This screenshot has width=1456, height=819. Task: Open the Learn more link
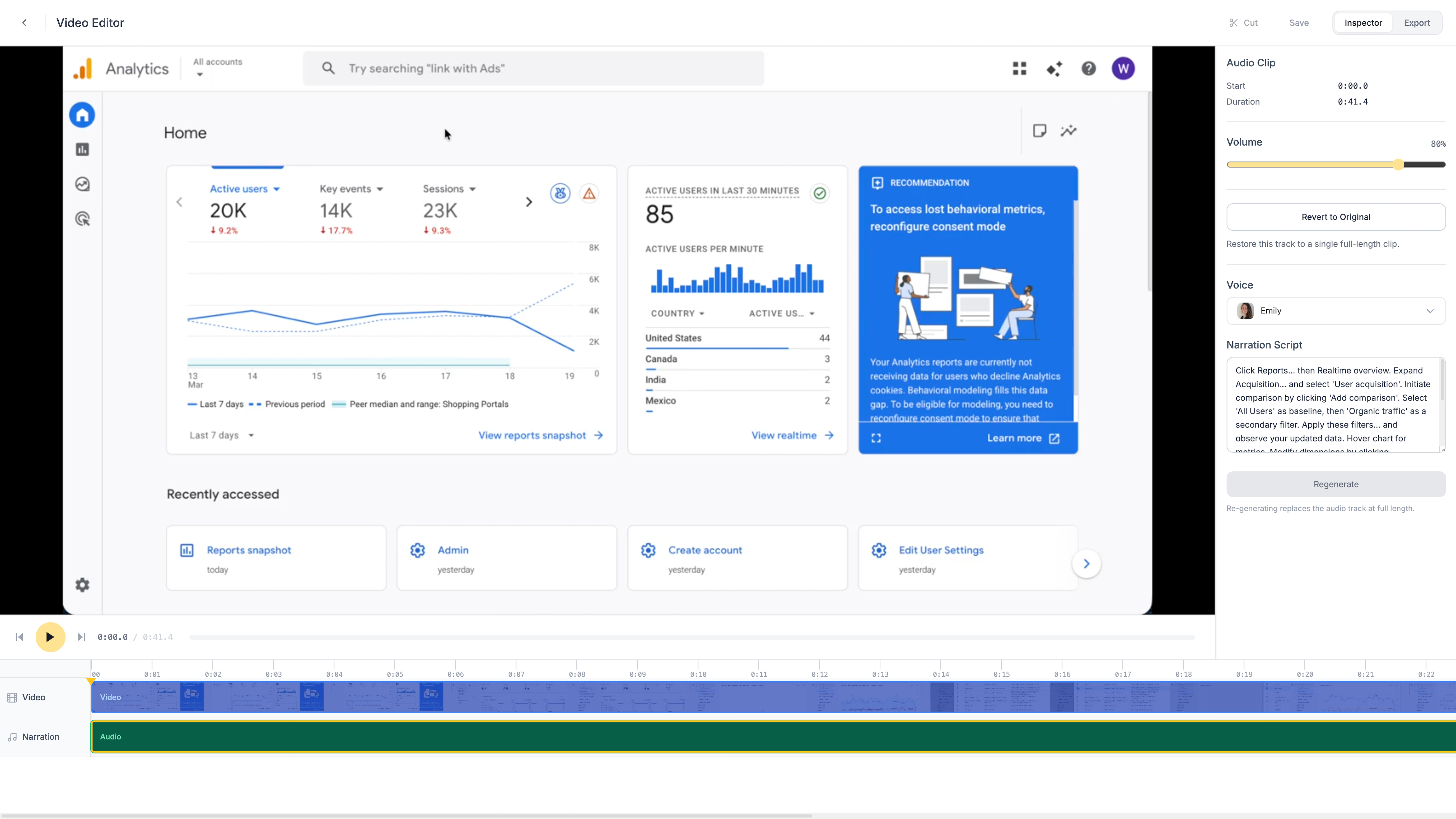1023,438
